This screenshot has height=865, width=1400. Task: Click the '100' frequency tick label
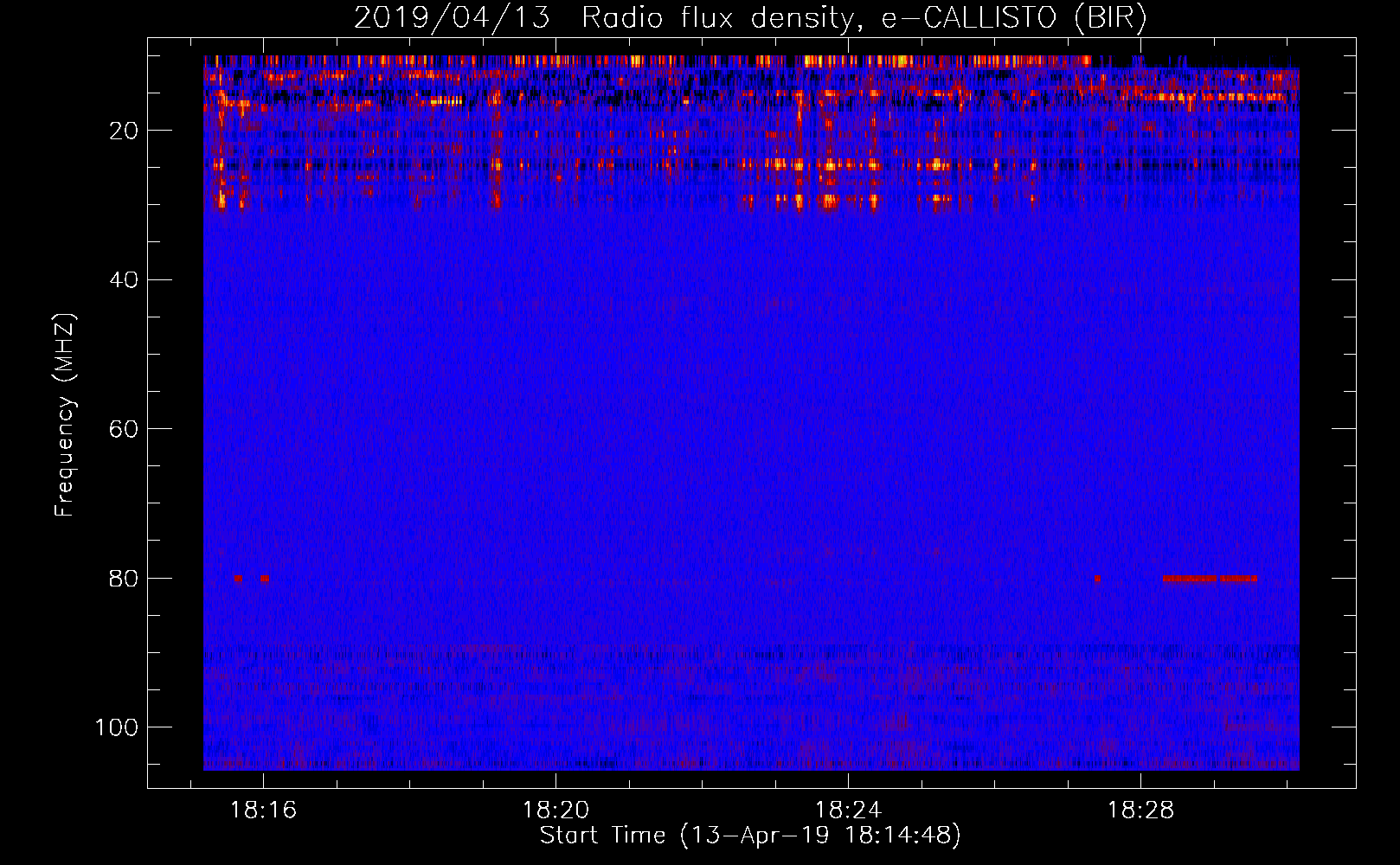pyautogui.click(x=117, y=727)
